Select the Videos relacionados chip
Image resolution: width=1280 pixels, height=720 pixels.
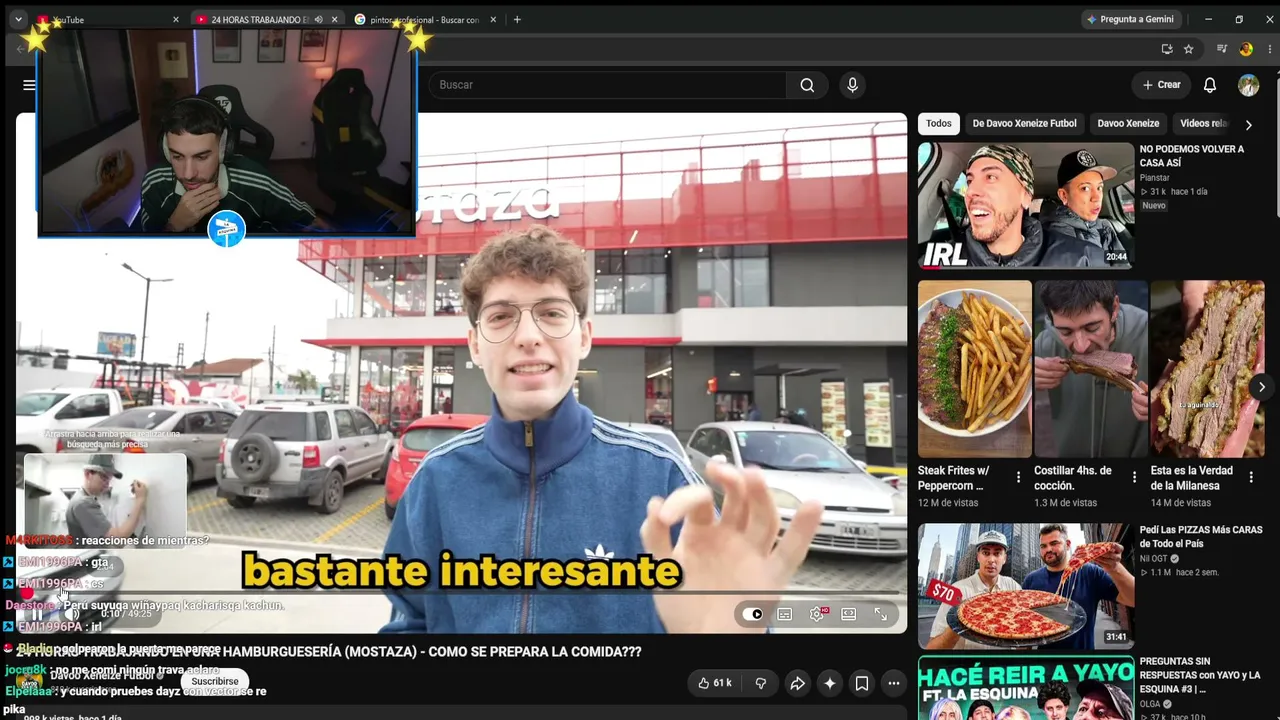coord(1204,124)
